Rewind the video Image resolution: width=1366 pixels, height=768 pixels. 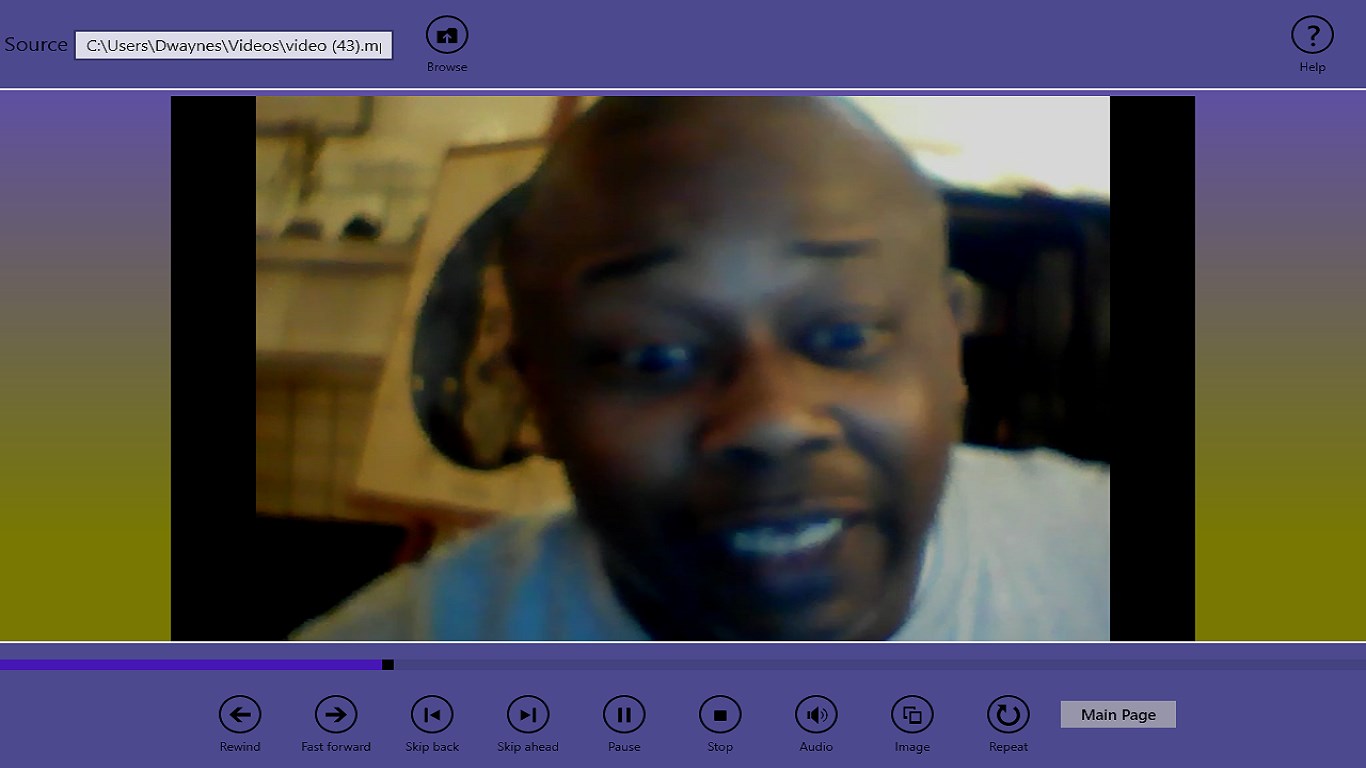pos(239,714)
